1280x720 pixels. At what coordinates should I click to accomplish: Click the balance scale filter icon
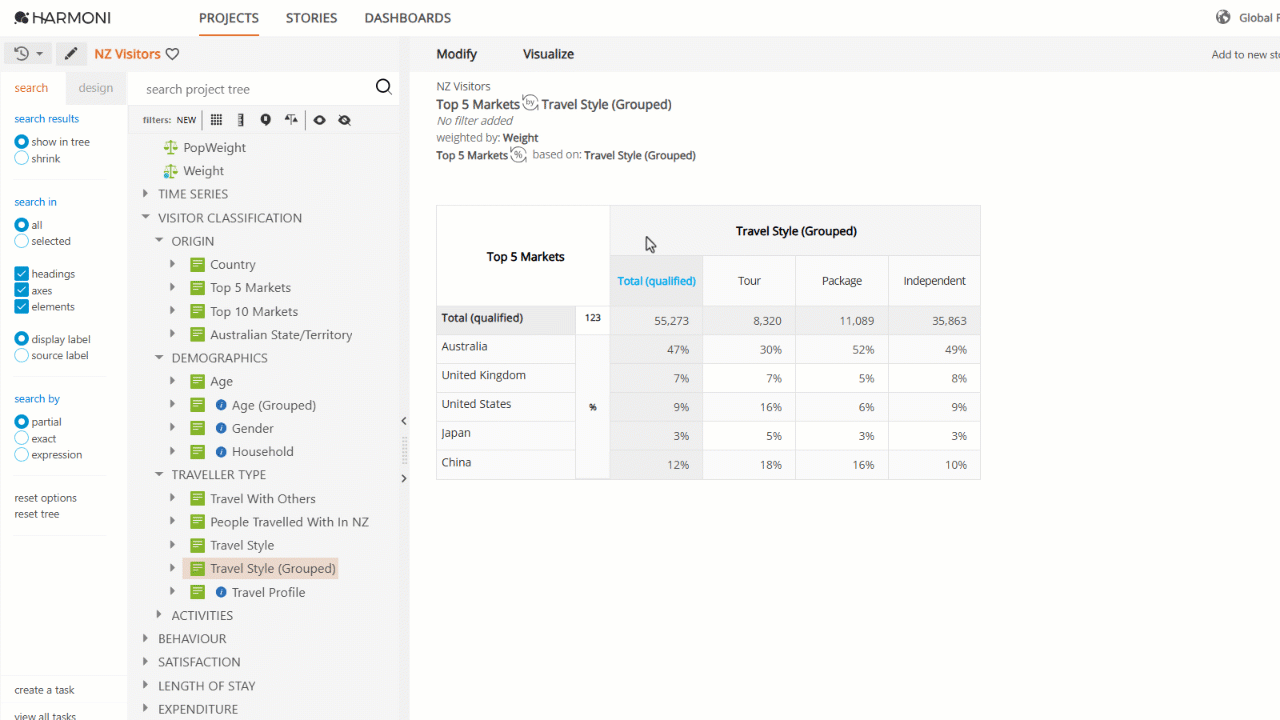(291, 120)
